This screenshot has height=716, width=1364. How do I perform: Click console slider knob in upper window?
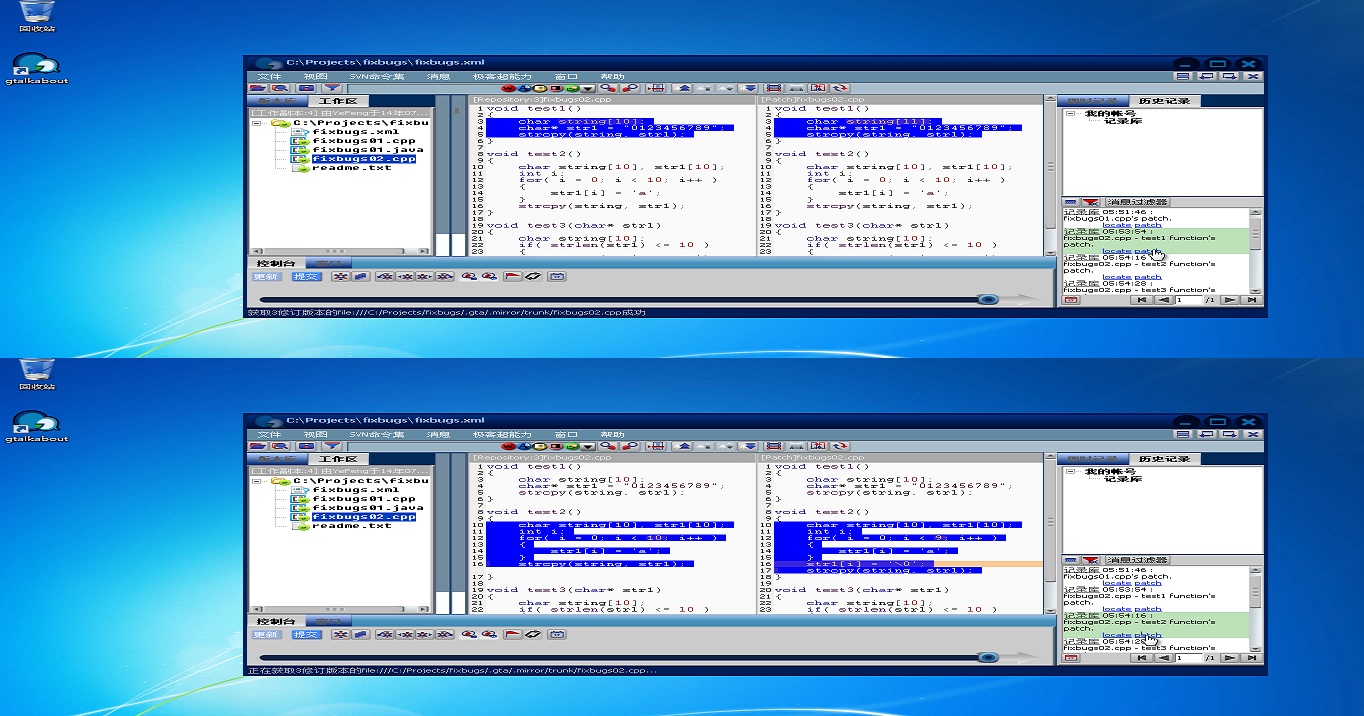click(988, 299)
